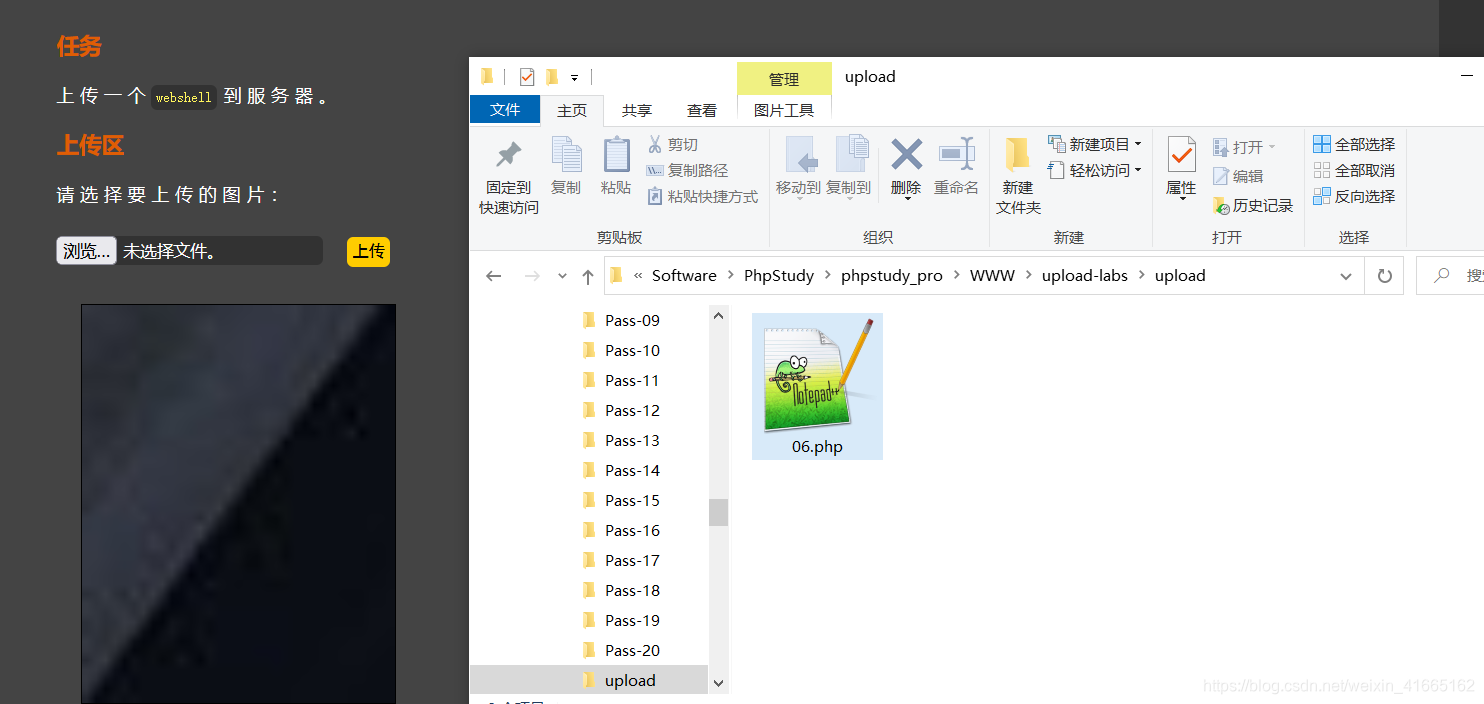The width and height of the screenshot is (1484, 704).
Task: Expand address bar history dropdown
Action: pyautogui.click(x=1346, y=276)
